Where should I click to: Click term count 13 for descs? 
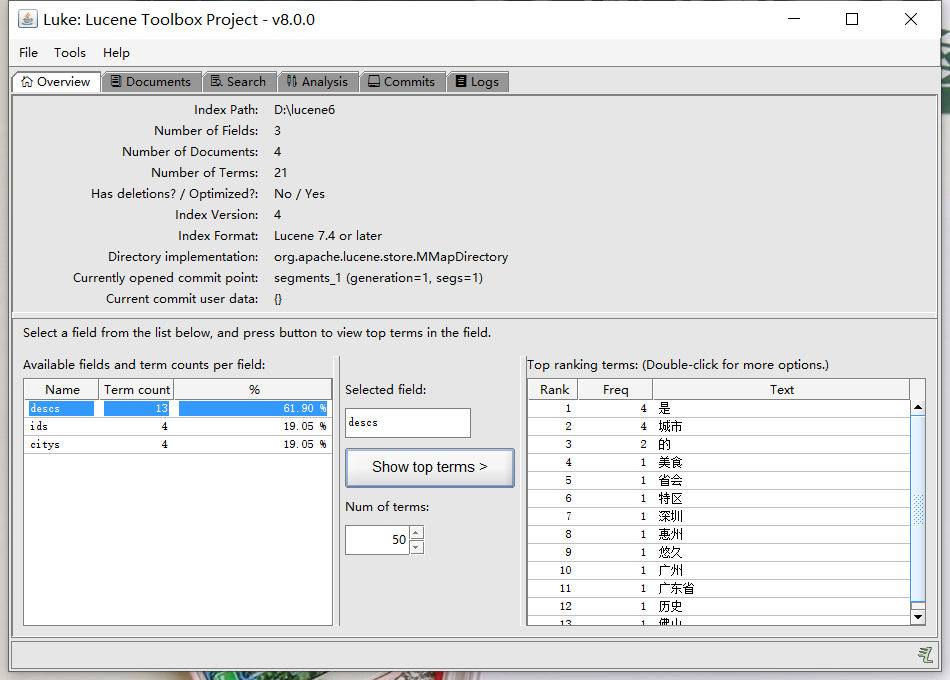(x=136, y=408)
